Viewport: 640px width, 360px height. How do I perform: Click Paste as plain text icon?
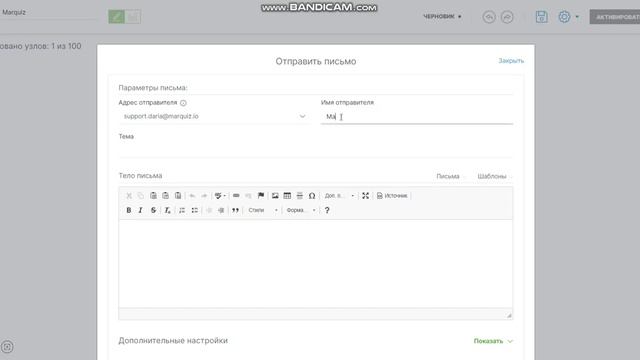(x=165, y=196)
